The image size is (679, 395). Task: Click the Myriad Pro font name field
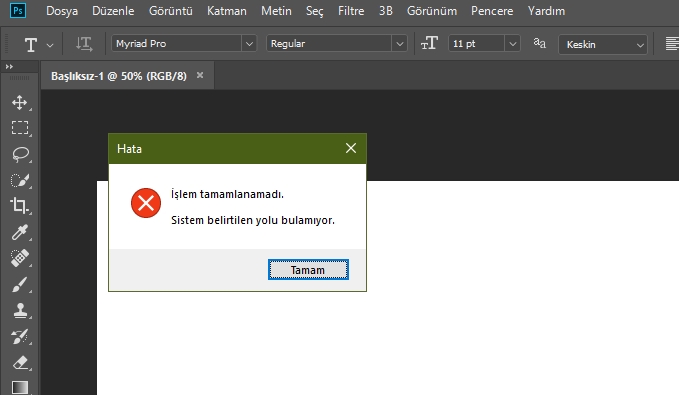click(x=177, y=44)
